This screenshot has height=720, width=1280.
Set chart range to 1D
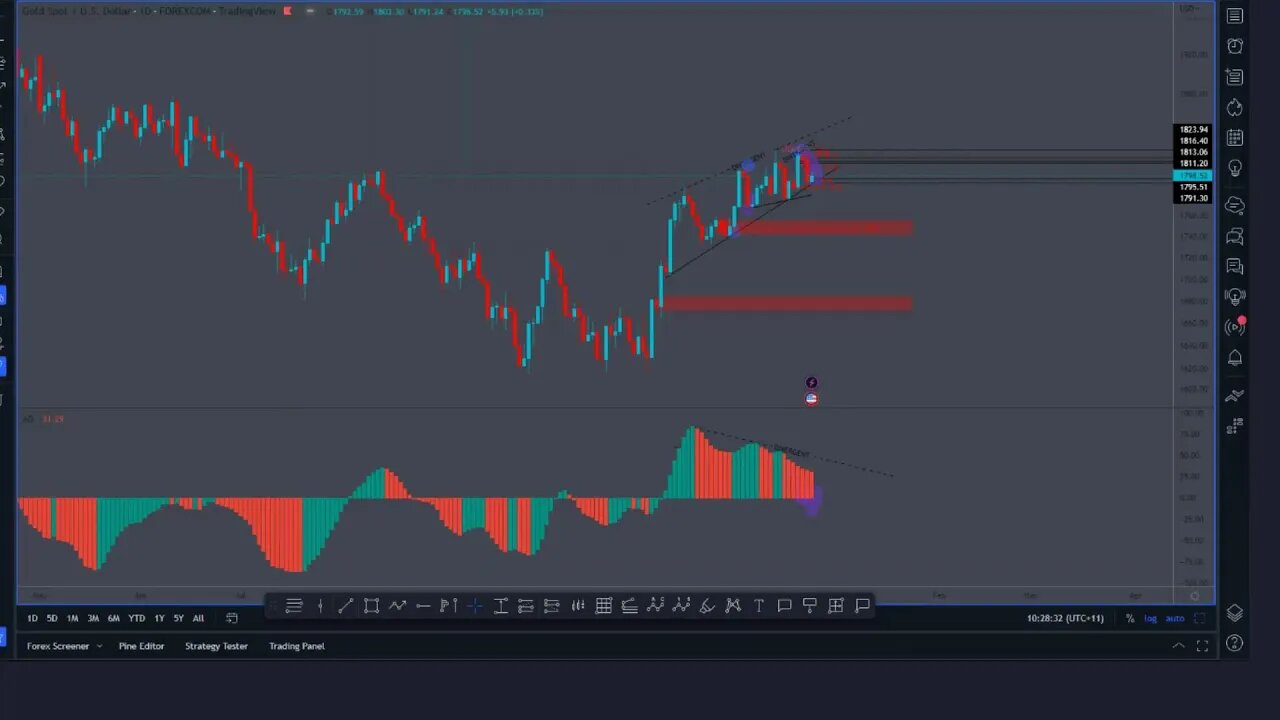pos(32,618)
